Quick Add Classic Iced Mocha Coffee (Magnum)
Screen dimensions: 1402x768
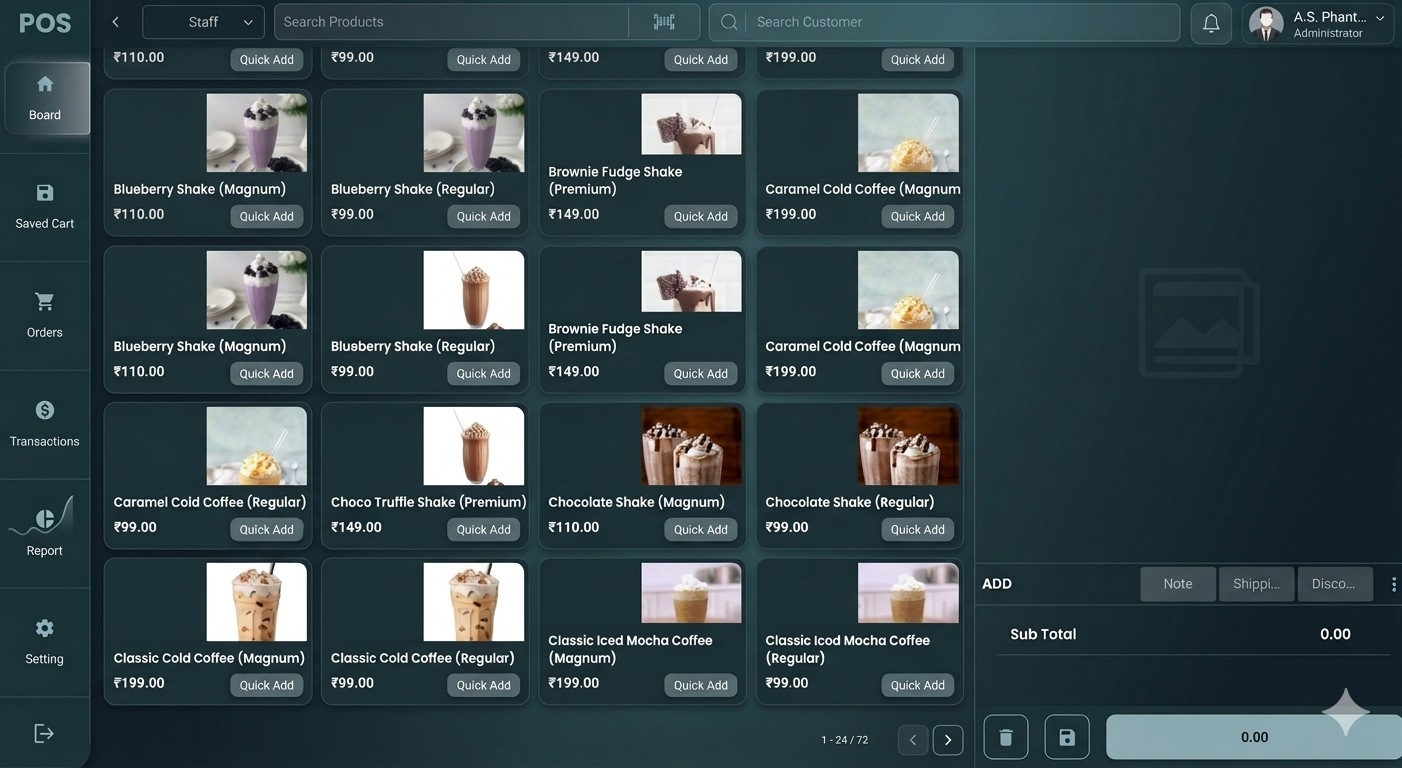701,685
